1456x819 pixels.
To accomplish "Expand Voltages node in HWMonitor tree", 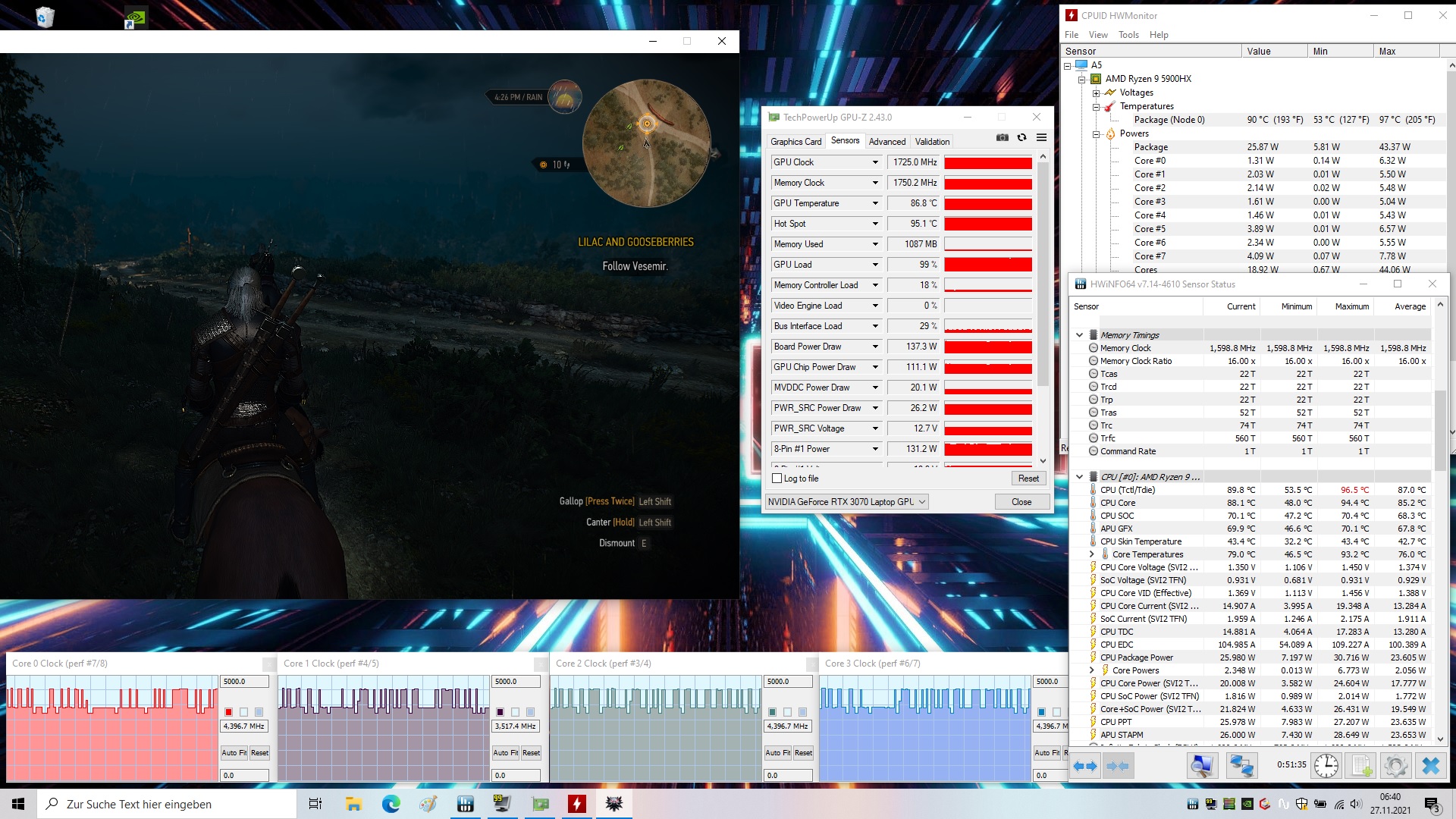I will pyautogui.click(x=1096, y=93).
